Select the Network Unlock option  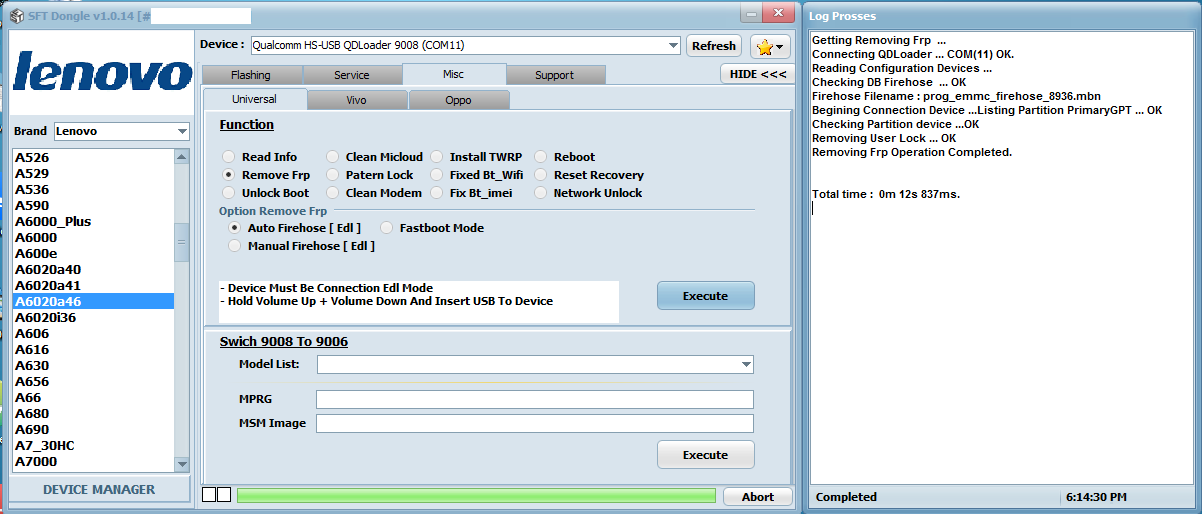click(541, 193)
